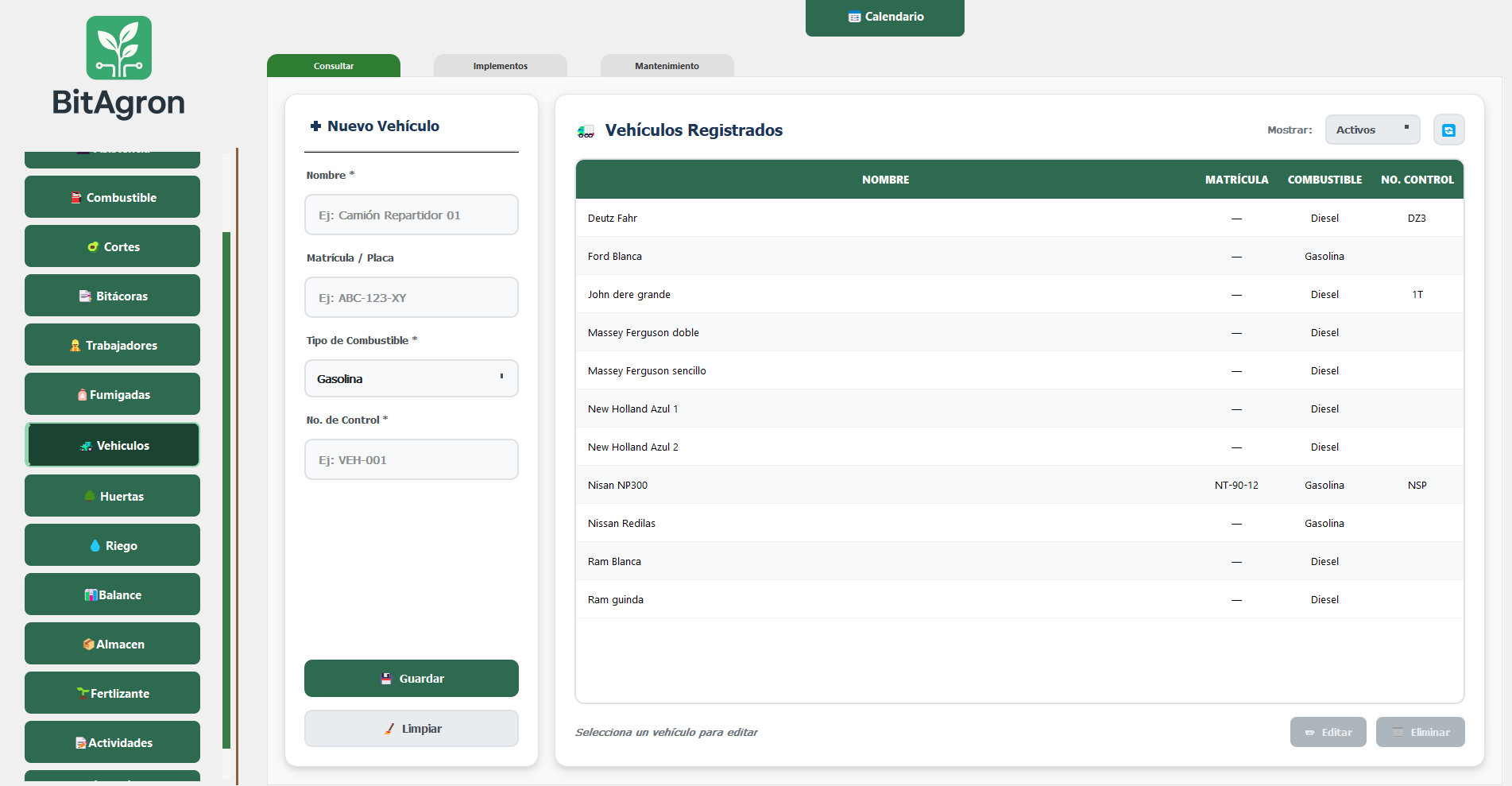Open the Bitácoras sidebar item

point(112,296)
